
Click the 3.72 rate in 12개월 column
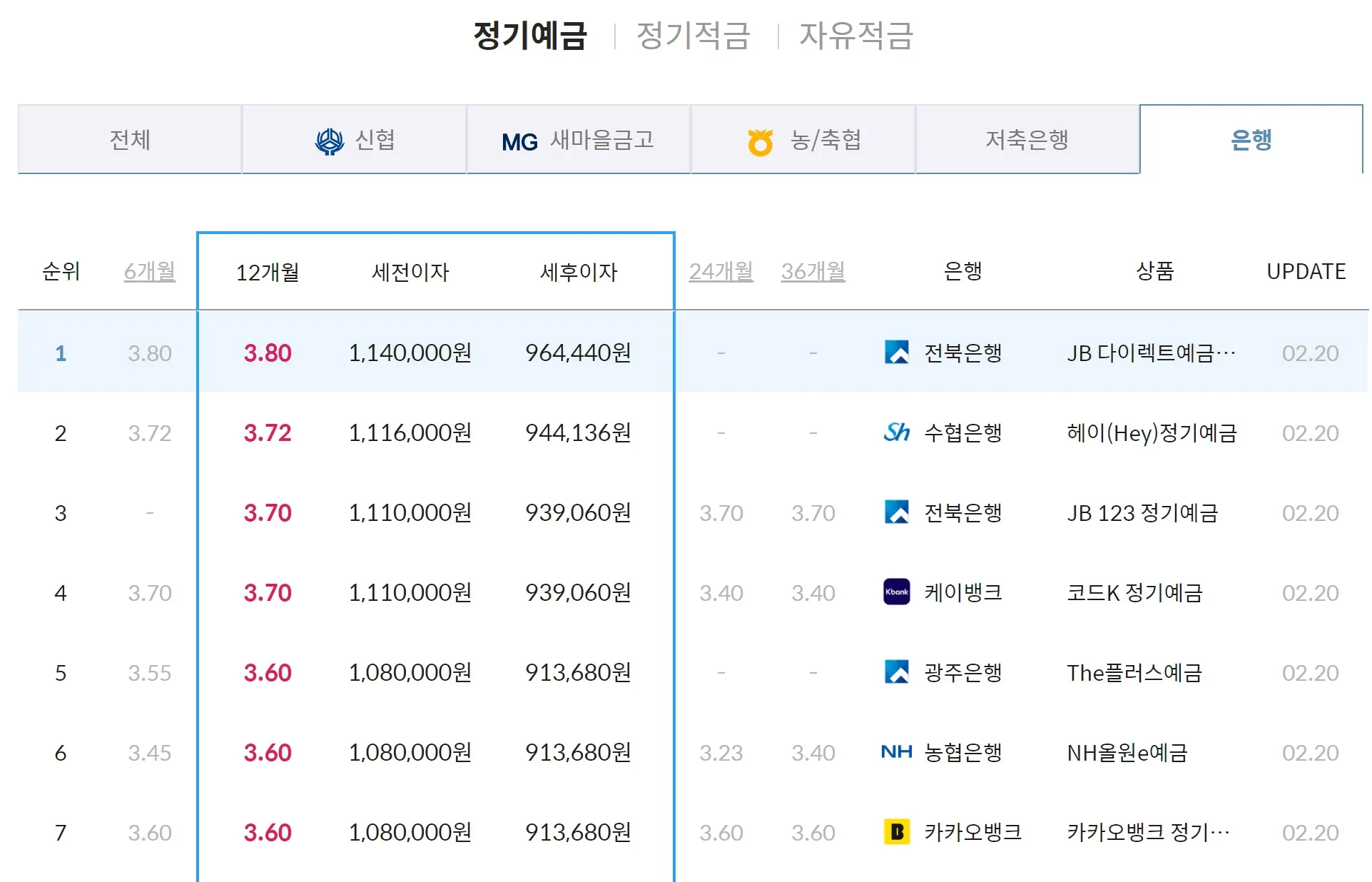click(x=268, y=432)
